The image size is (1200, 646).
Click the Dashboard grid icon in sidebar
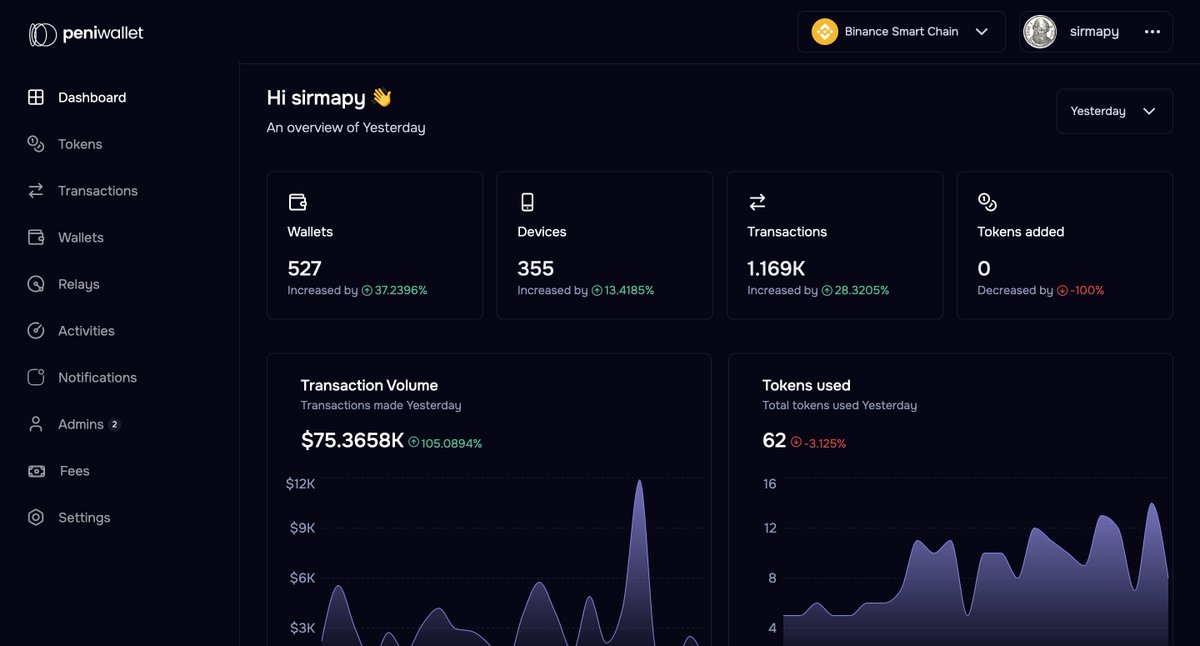36,97
